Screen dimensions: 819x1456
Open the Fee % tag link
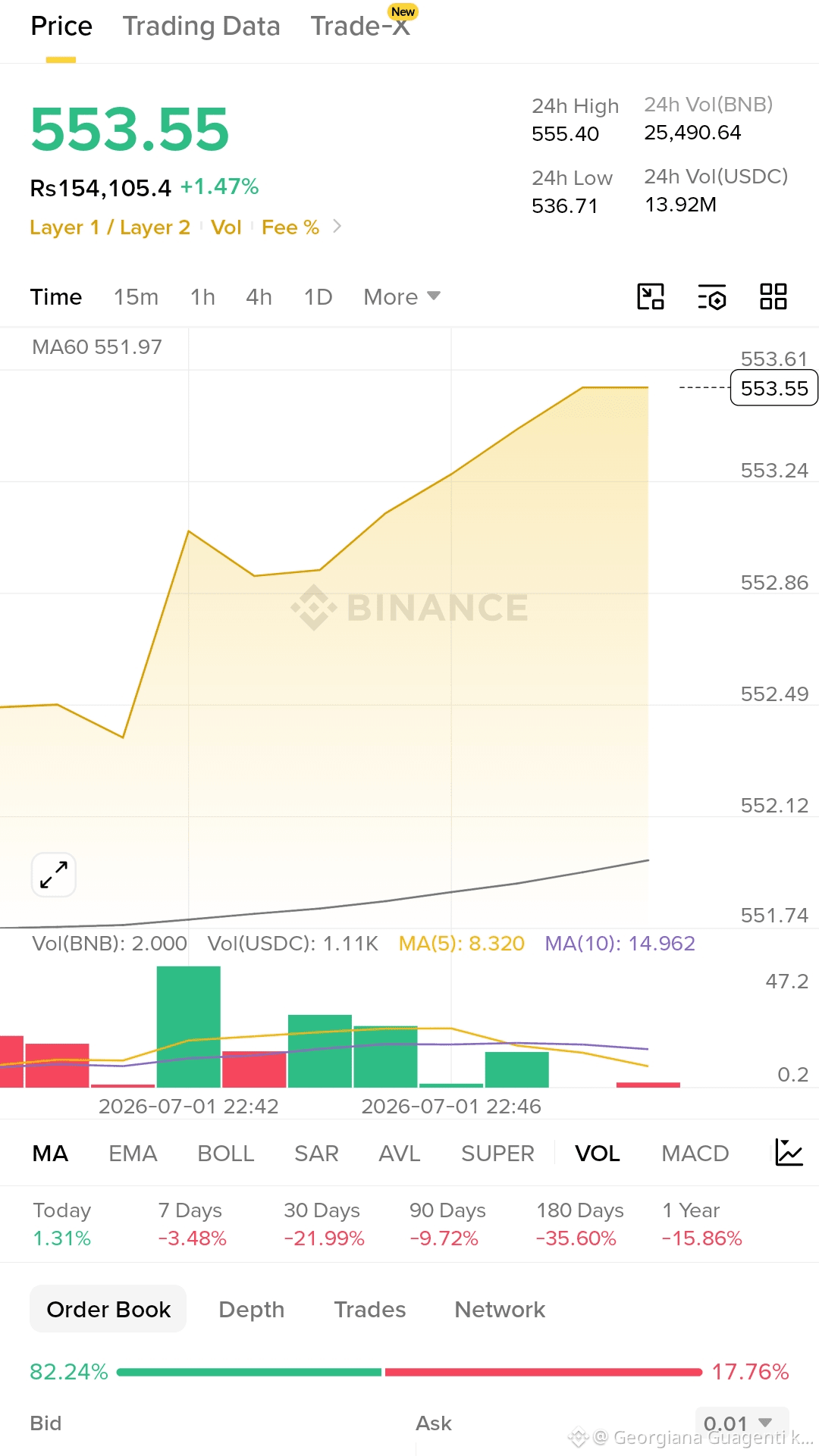coord(290,227)
